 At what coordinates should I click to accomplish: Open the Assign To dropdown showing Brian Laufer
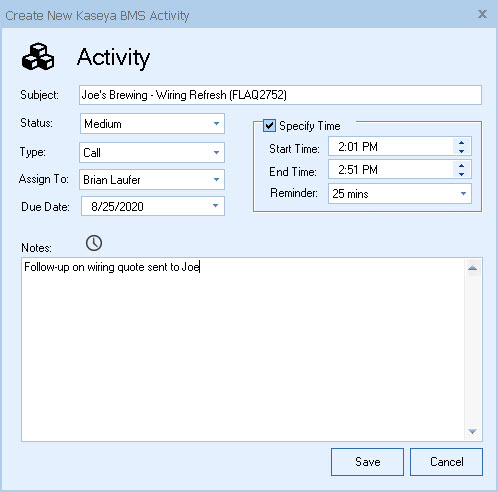click(x=152, y=180)
